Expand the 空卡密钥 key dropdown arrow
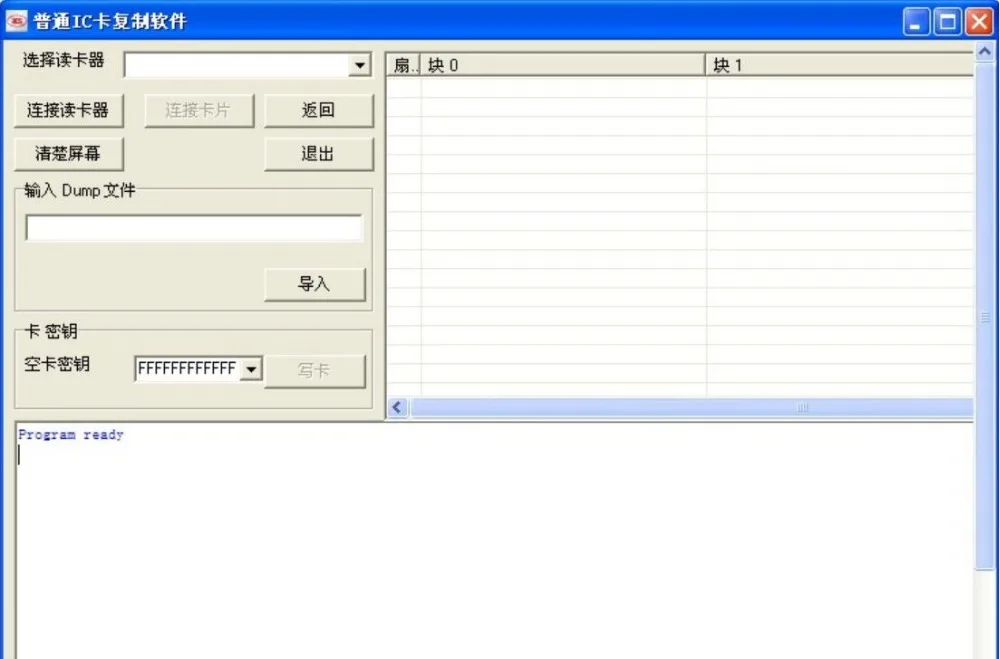Viewport: 1000px width, 659px height. click(251, 369)
